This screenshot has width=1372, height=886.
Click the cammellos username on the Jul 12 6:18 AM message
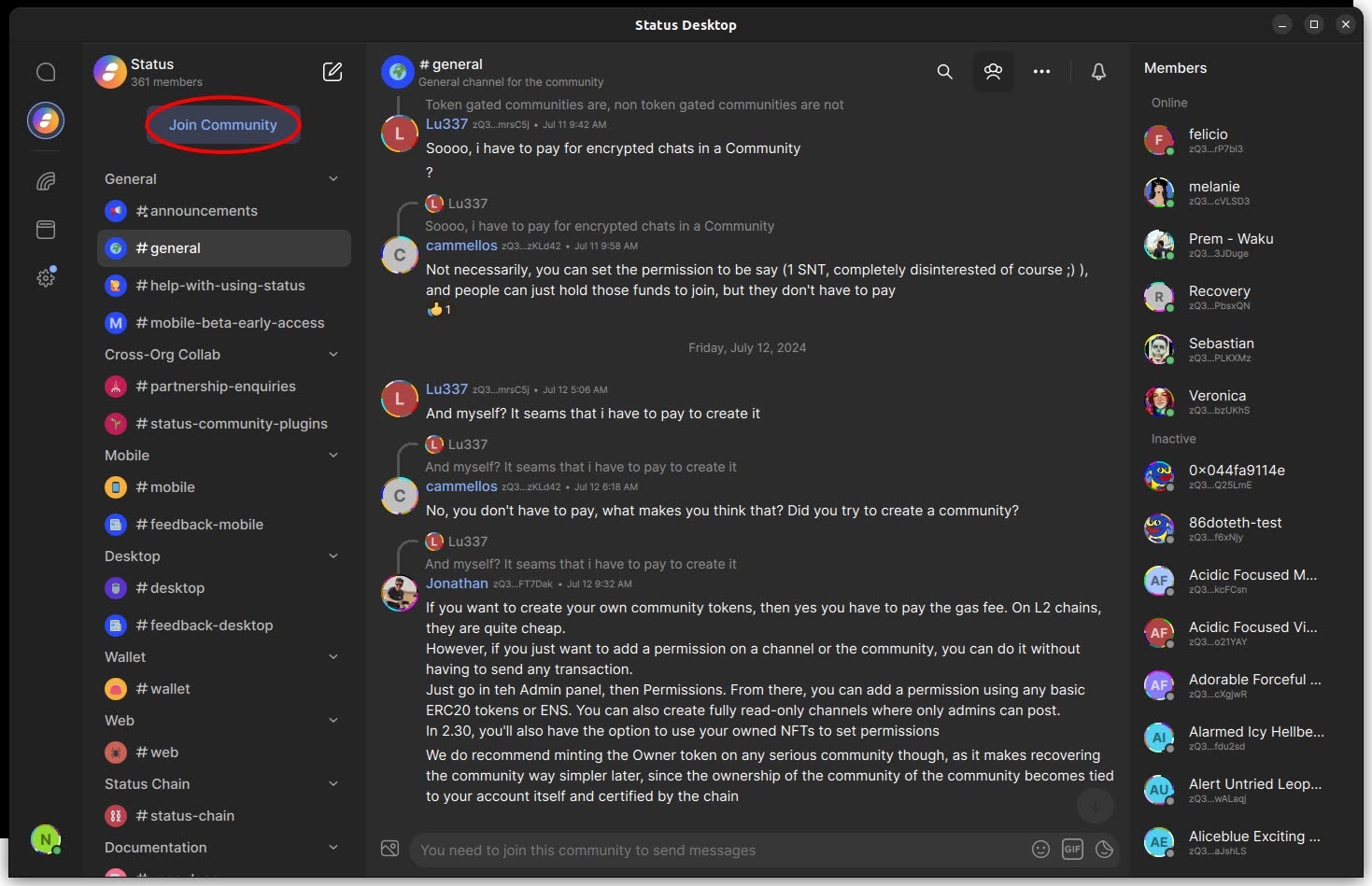pyautogui.click(x=461, y=486)
